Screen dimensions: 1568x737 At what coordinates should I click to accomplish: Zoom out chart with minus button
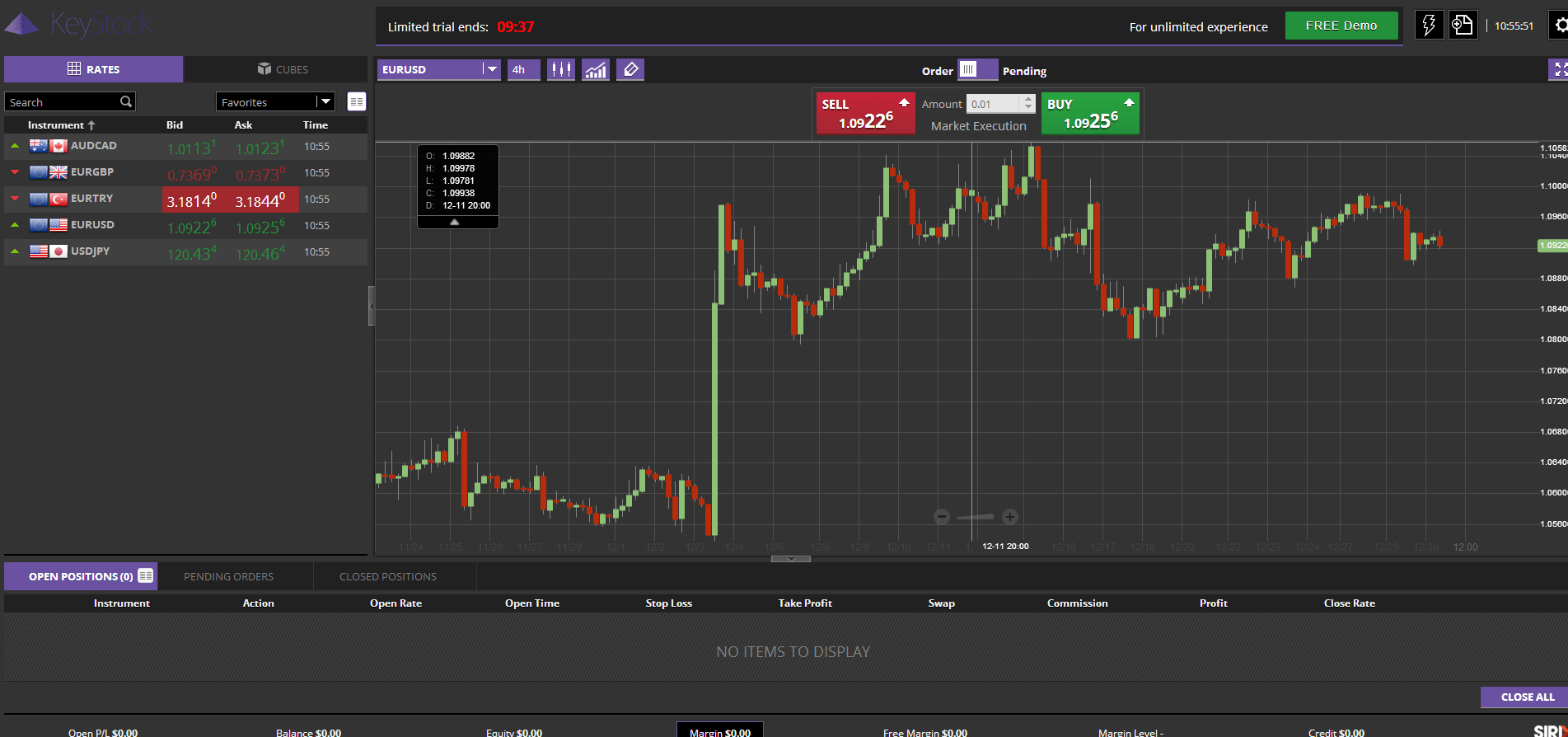point(942,517)
